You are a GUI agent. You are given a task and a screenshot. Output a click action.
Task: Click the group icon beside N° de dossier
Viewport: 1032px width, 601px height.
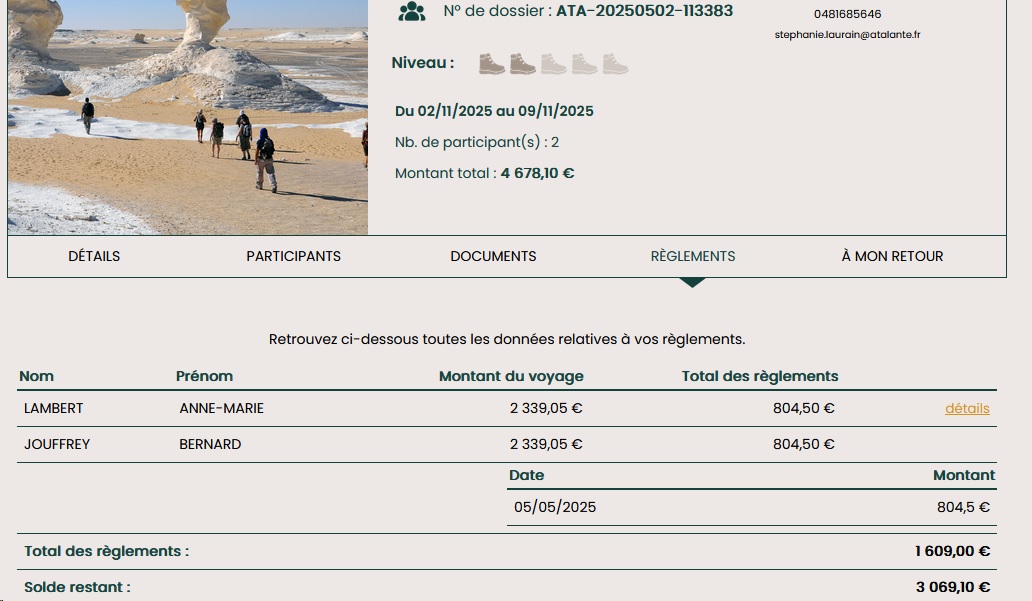click(411, 12)
